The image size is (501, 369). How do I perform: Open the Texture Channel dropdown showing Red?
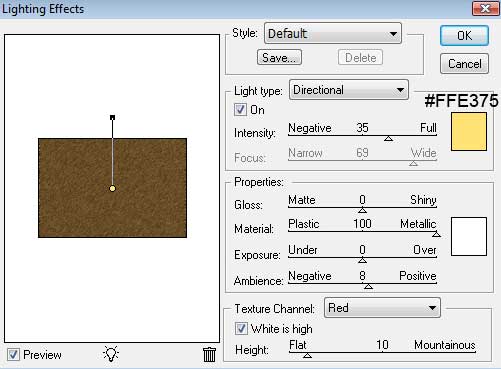(x=382, y=308)
